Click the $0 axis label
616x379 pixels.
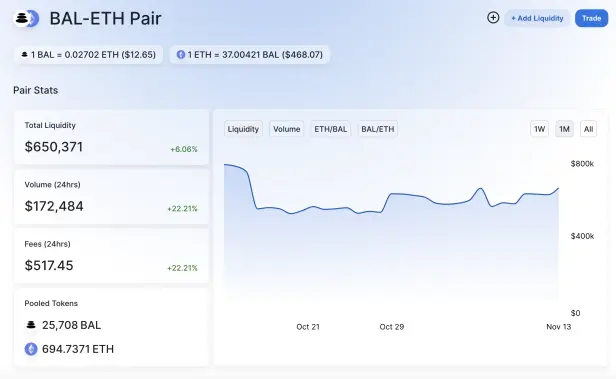(575, 313)
